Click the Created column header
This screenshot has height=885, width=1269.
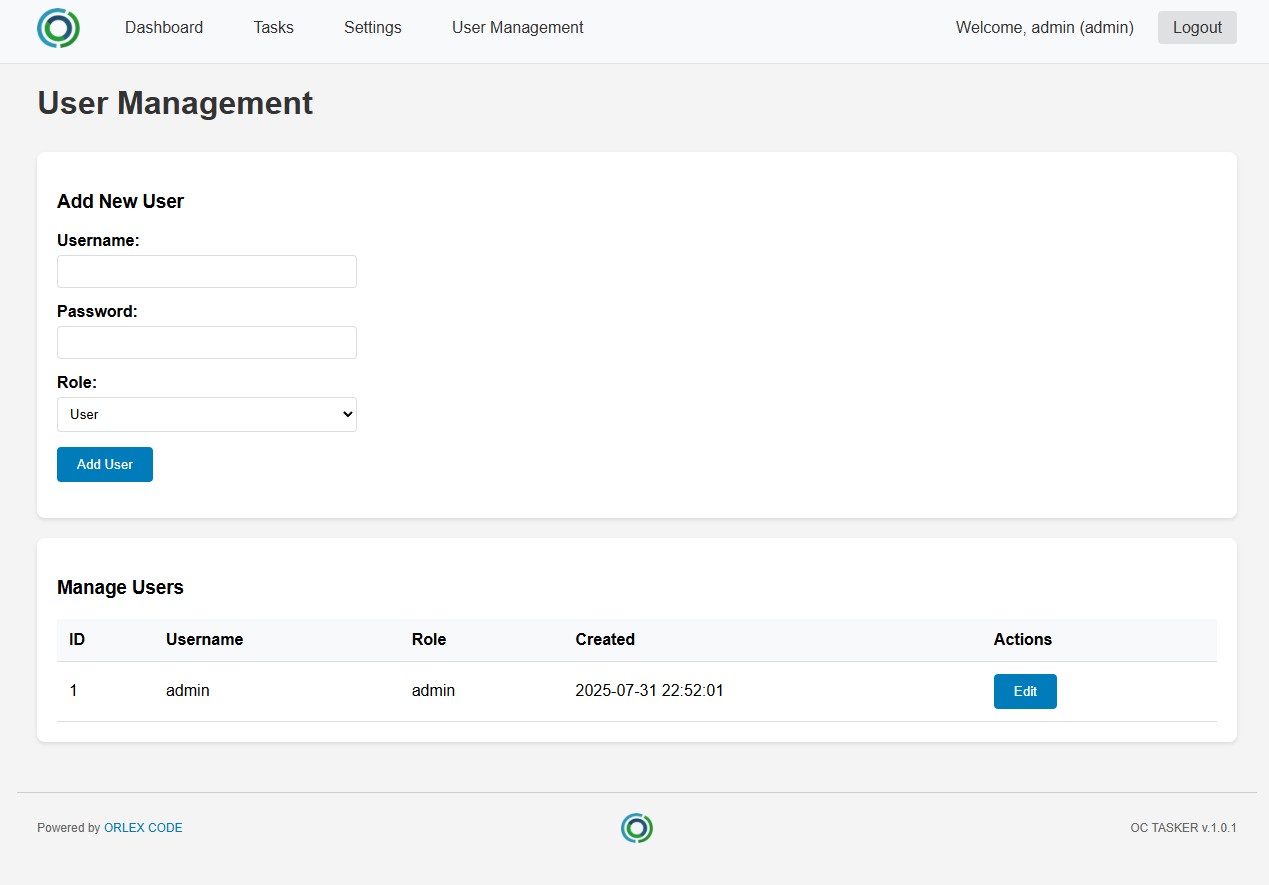(x=605, y=640)
